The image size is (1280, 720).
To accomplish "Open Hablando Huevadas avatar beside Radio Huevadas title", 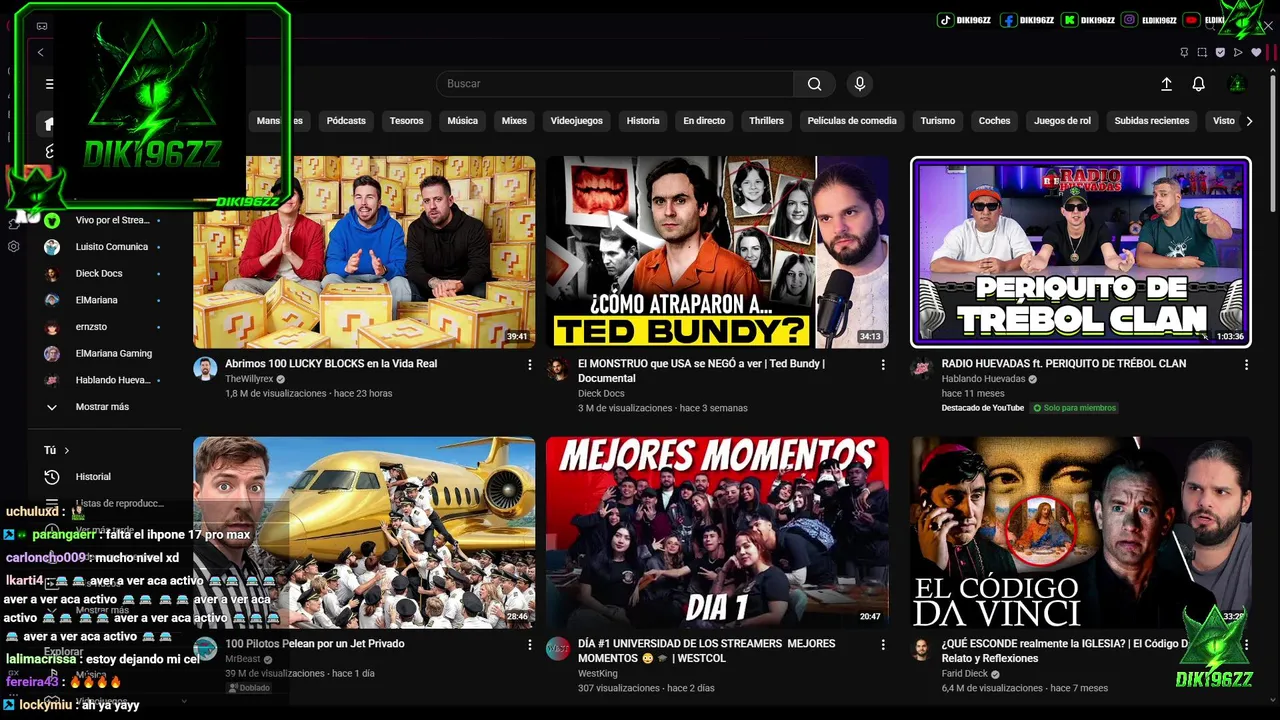I will (921, 368).
